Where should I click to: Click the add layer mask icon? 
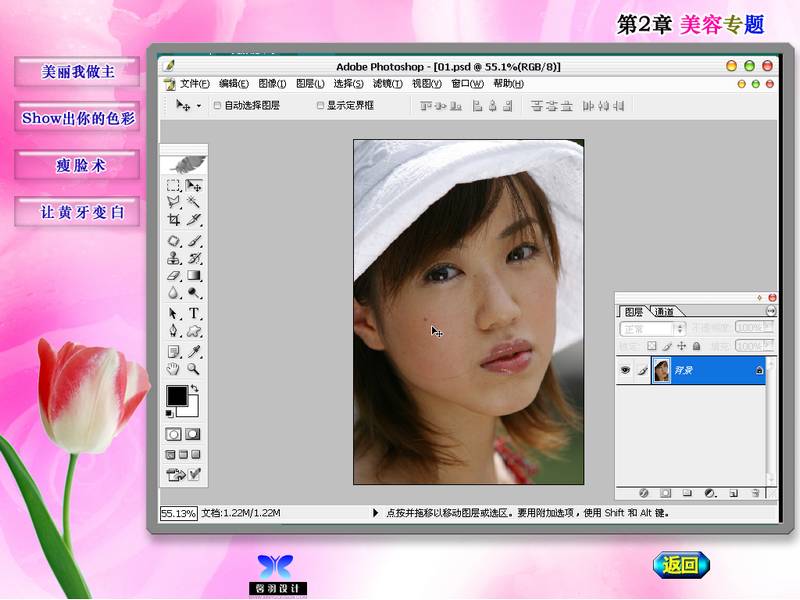665,493
